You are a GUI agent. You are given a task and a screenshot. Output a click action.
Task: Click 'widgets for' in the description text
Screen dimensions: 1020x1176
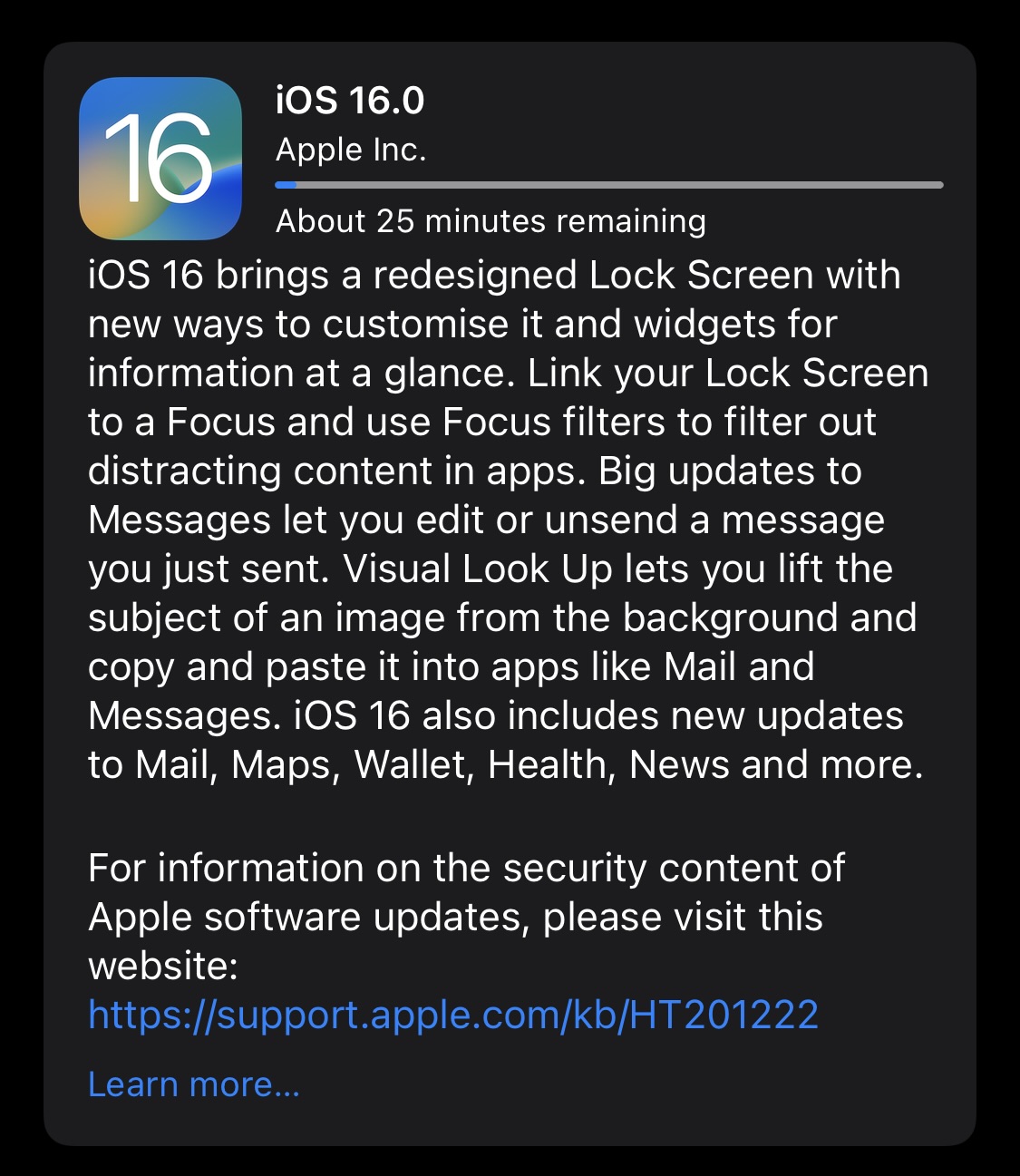[x=735, y=324]
